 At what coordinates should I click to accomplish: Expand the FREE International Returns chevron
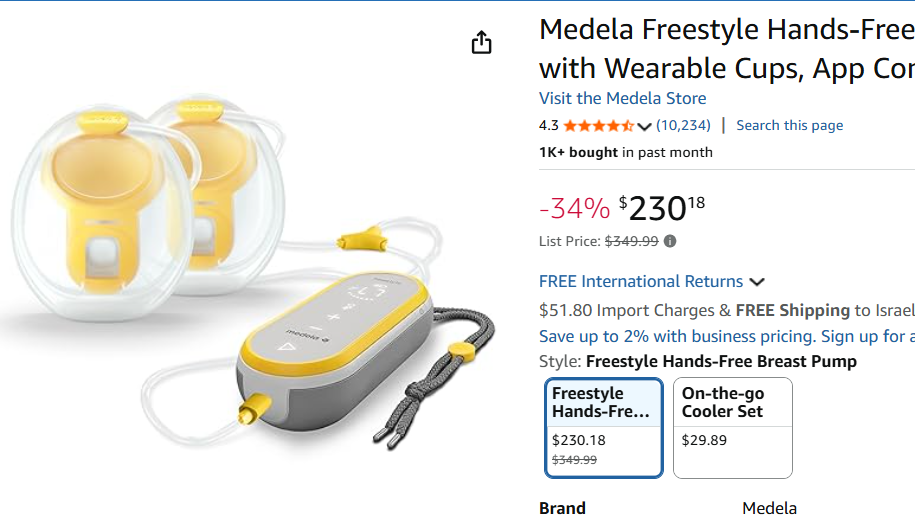coord(757,282)
